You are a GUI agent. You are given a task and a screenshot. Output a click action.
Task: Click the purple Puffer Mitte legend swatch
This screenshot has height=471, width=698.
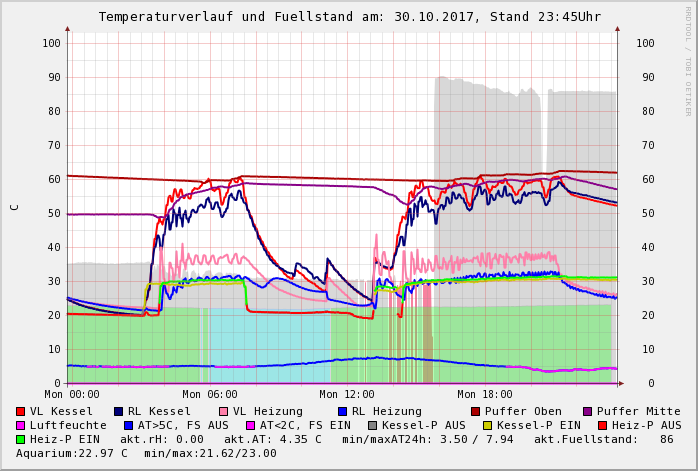[586, 411]
